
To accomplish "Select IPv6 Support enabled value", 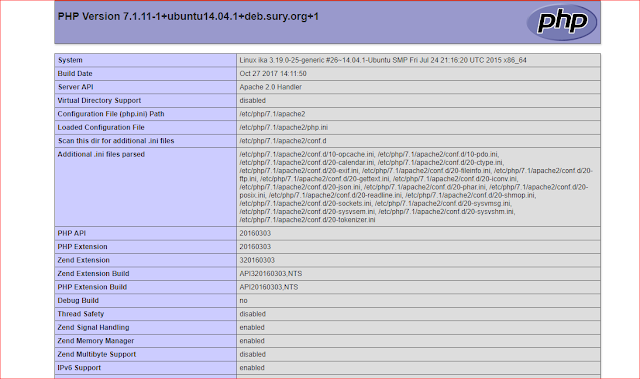I will click(x=252, y=368).
